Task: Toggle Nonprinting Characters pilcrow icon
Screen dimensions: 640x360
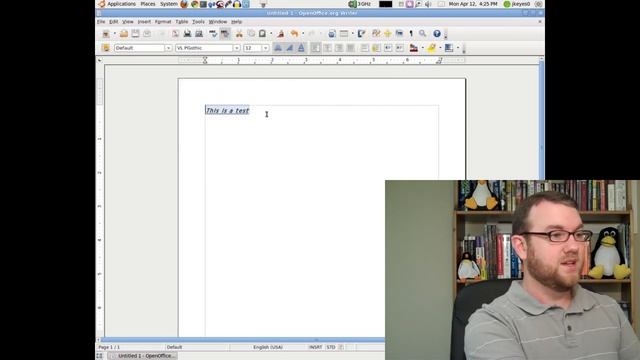Action: point(411,34)
